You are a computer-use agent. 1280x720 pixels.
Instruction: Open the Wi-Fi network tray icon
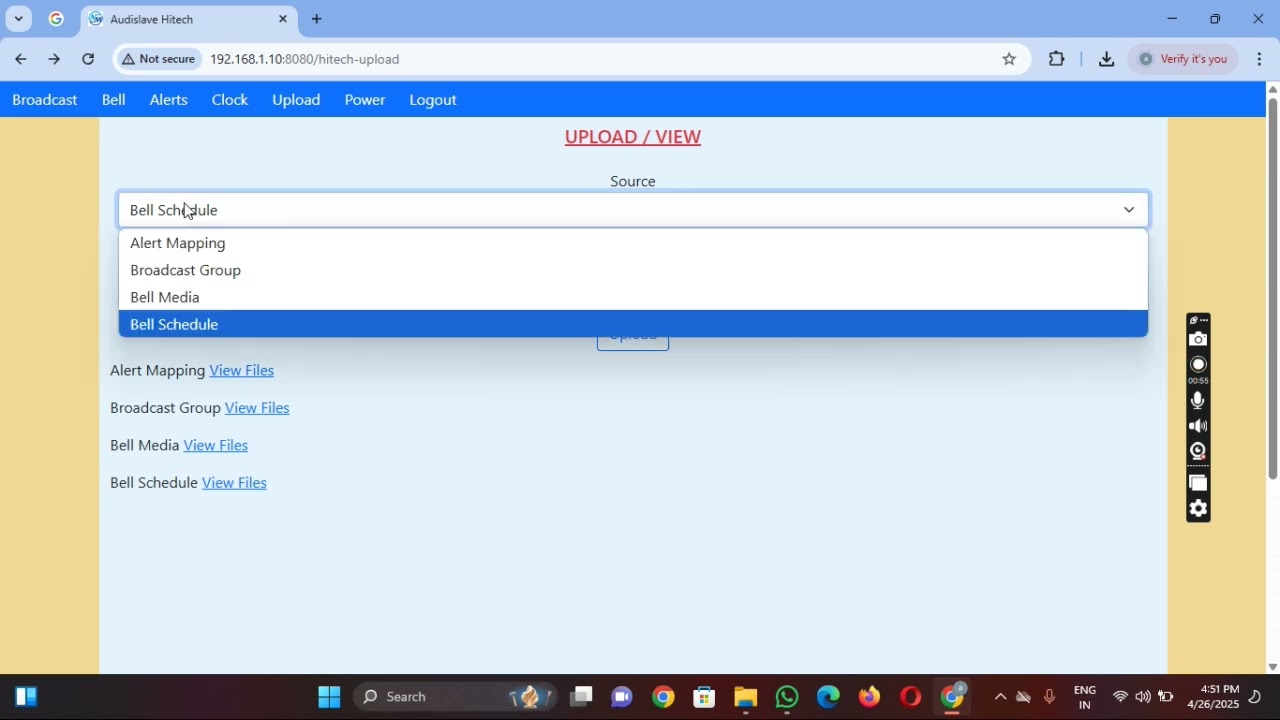[1121, 697]
